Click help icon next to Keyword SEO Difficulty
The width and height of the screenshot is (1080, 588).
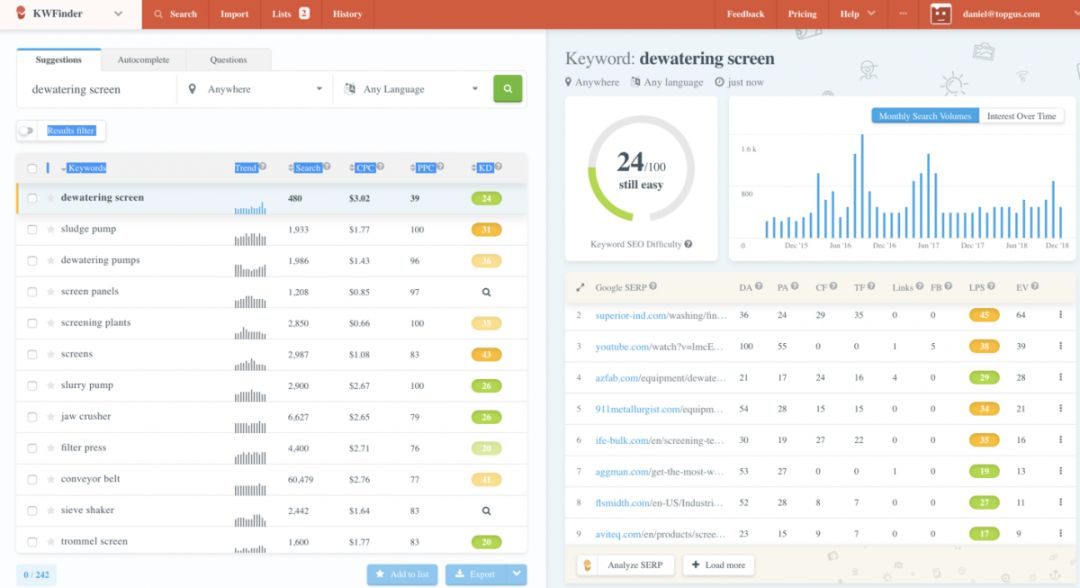coord(688,244)
